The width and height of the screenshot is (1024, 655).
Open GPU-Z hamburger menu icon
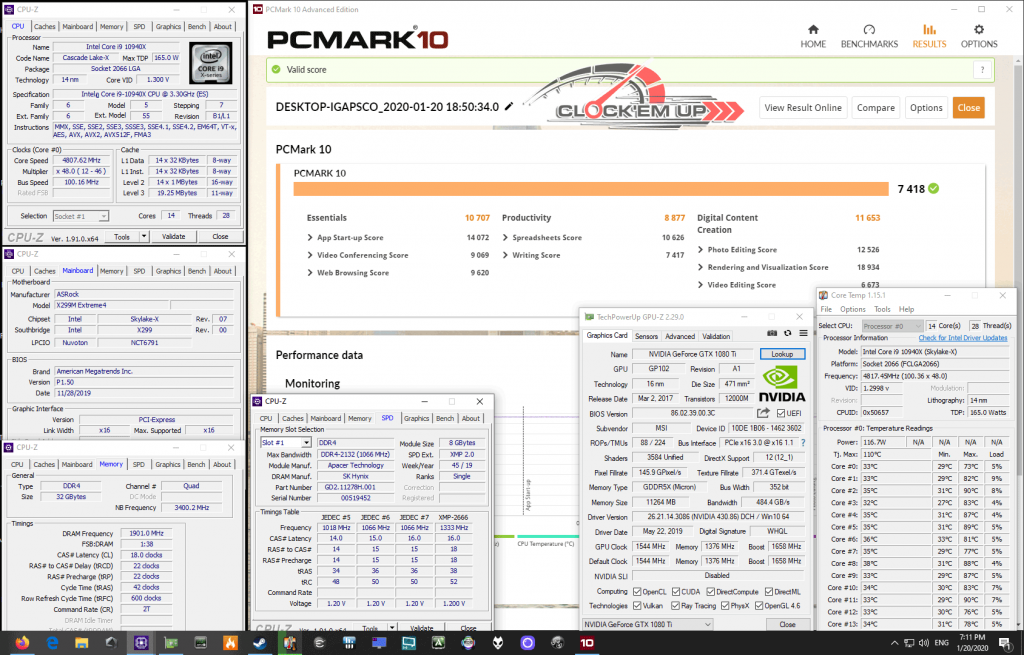click(x=803, y=333)
